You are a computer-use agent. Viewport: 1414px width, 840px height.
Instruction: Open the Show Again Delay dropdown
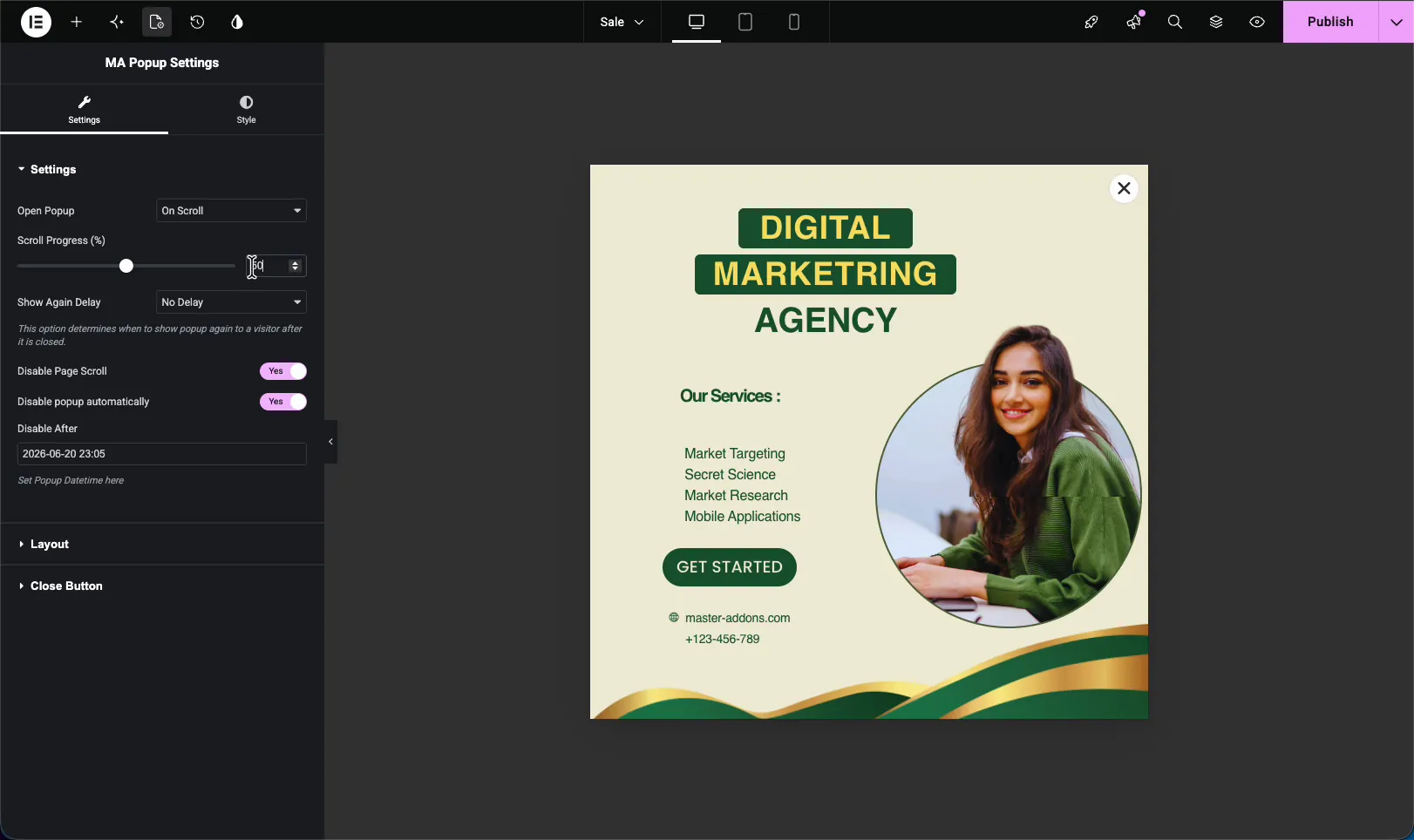(x=231, y=302)
